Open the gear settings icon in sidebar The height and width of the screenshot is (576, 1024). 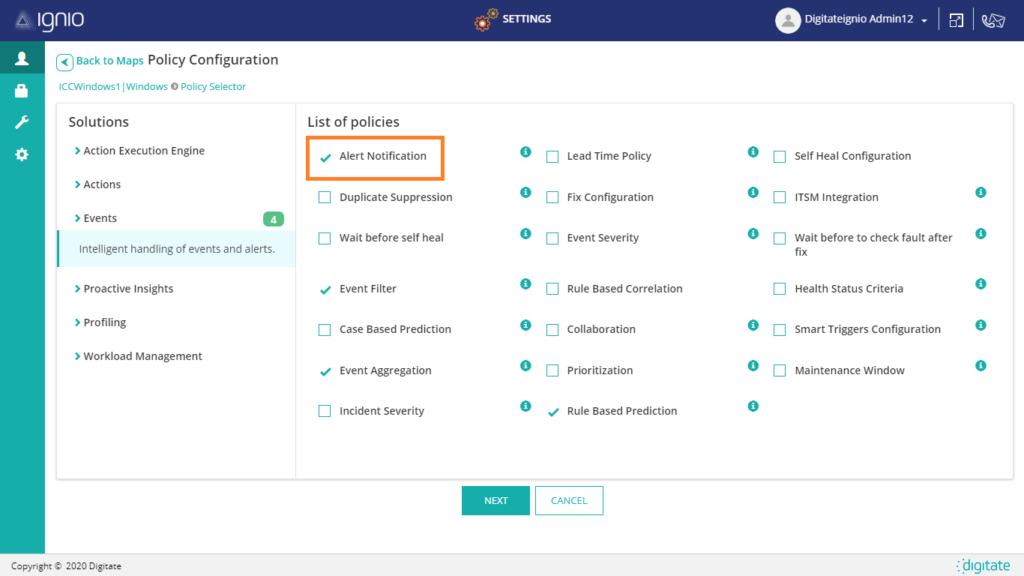pos(21,155)
